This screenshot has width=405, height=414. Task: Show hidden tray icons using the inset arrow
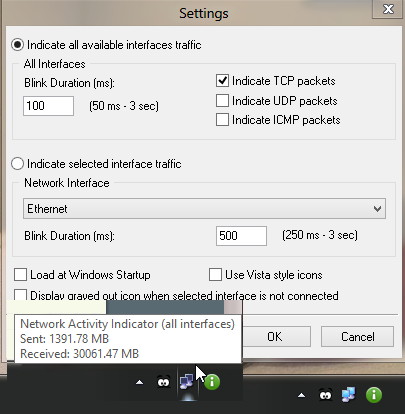click(x=140, y=382)
